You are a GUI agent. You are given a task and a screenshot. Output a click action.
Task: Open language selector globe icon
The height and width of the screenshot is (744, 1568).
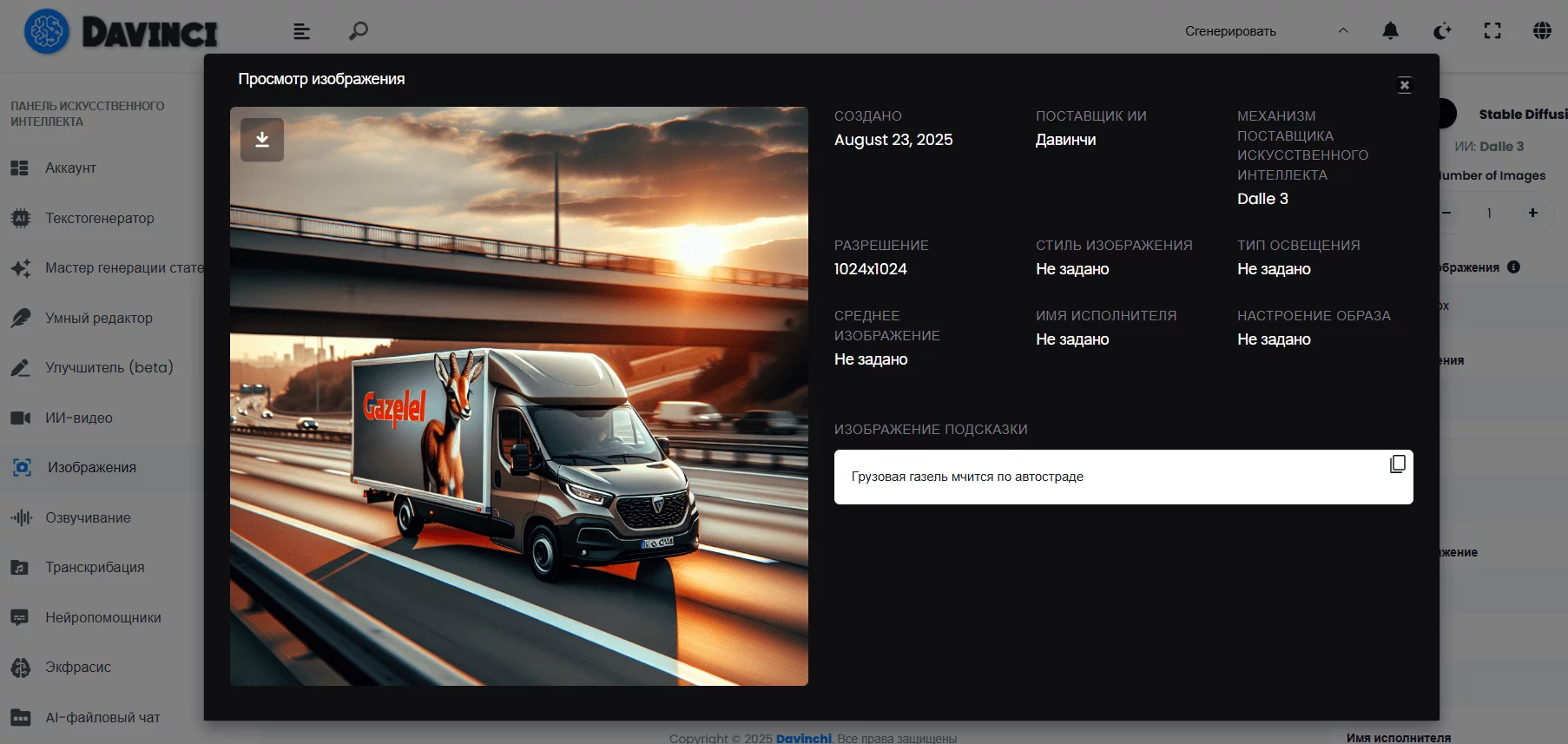1542,31
